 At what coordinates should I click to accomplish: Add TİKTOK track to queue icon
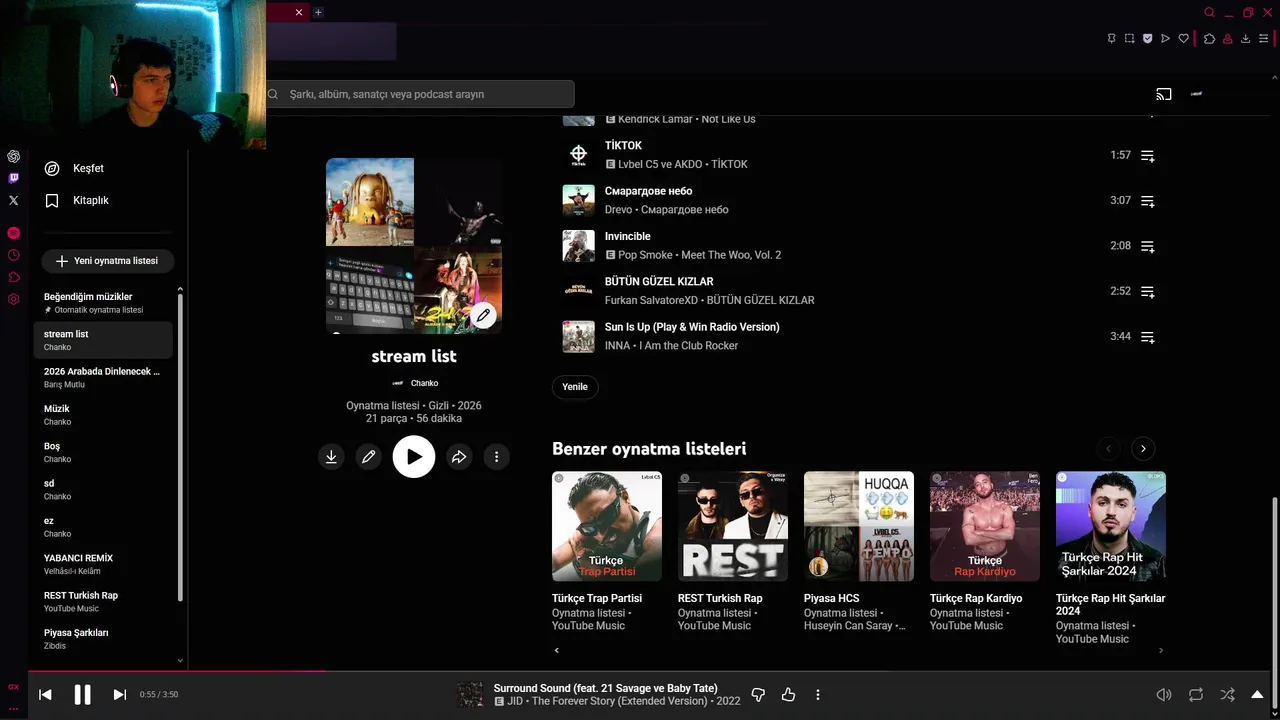[1148, 156]
